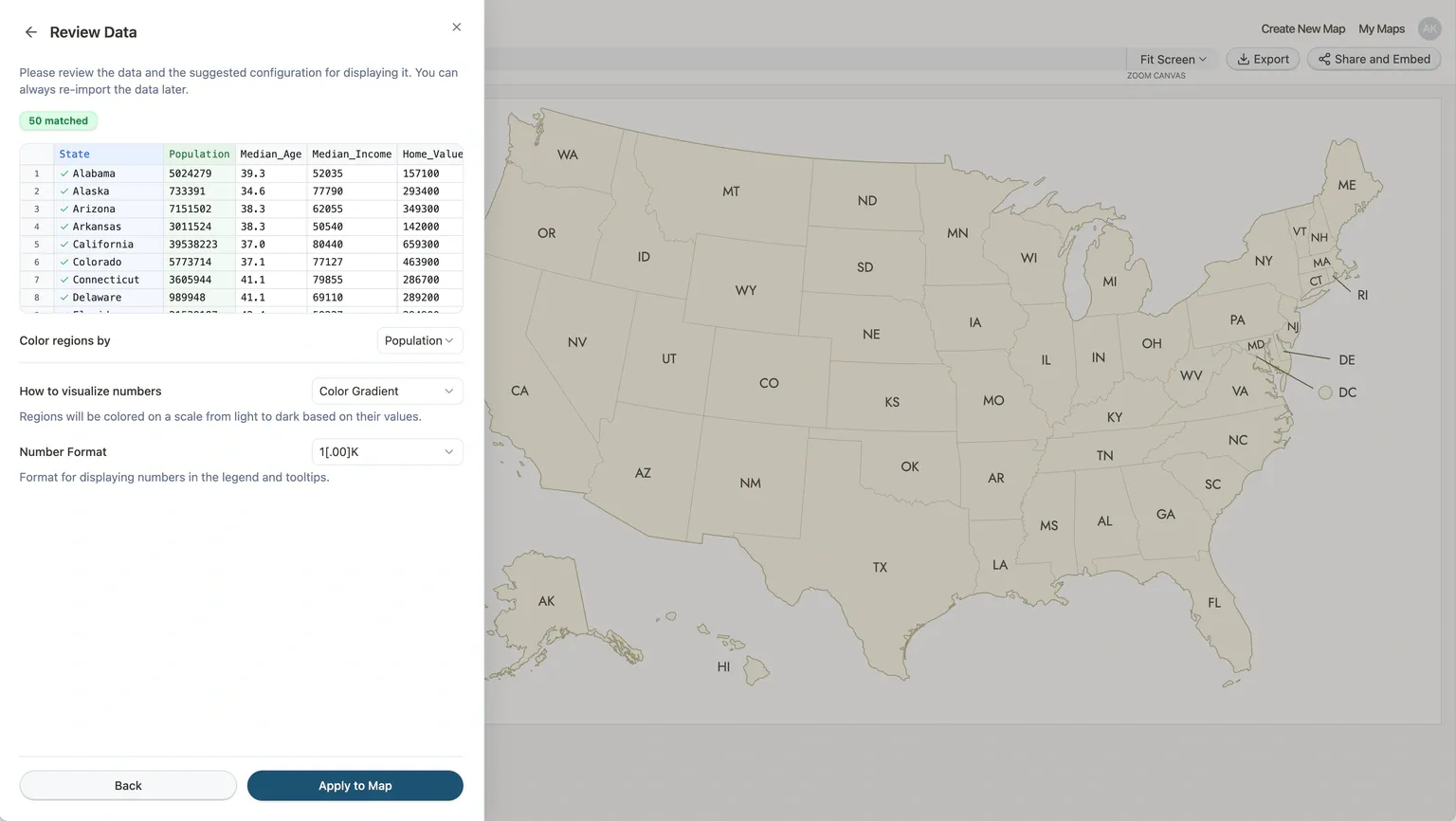Close the Review Data panel
Image resolution: width=1456 pixels, height=821 pixels.
tap(457, 27)
